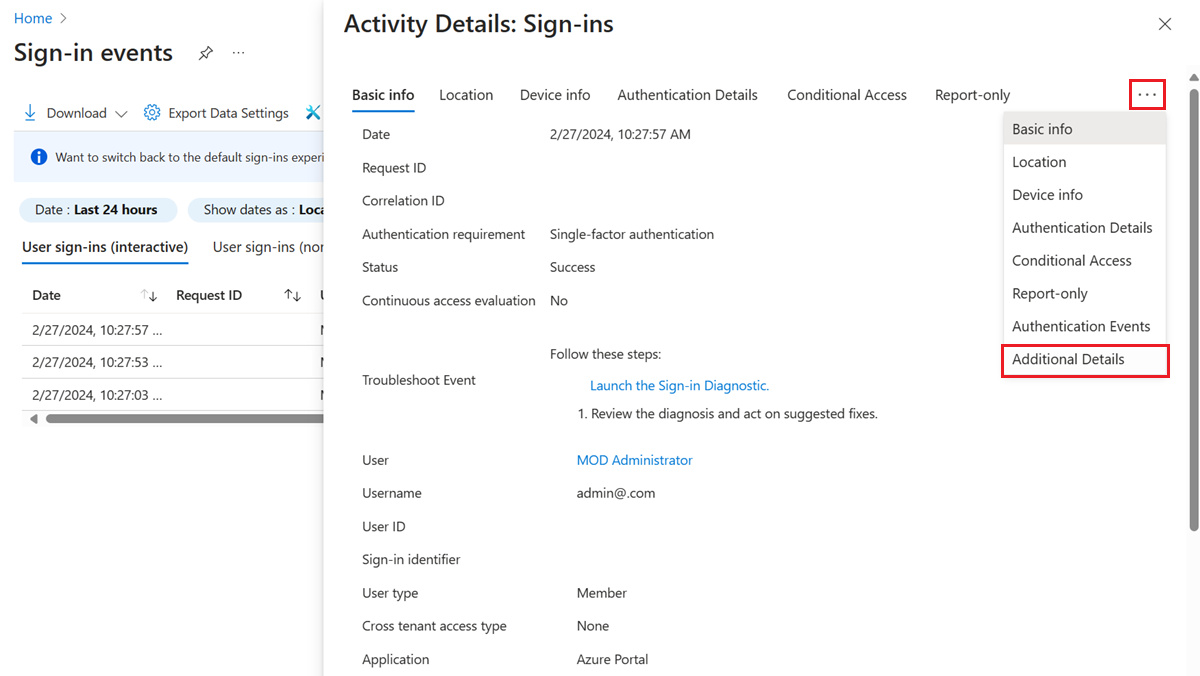1200x676 pixels.
Task: Click the info icon in the banner
Action: [x=39, y=157]
